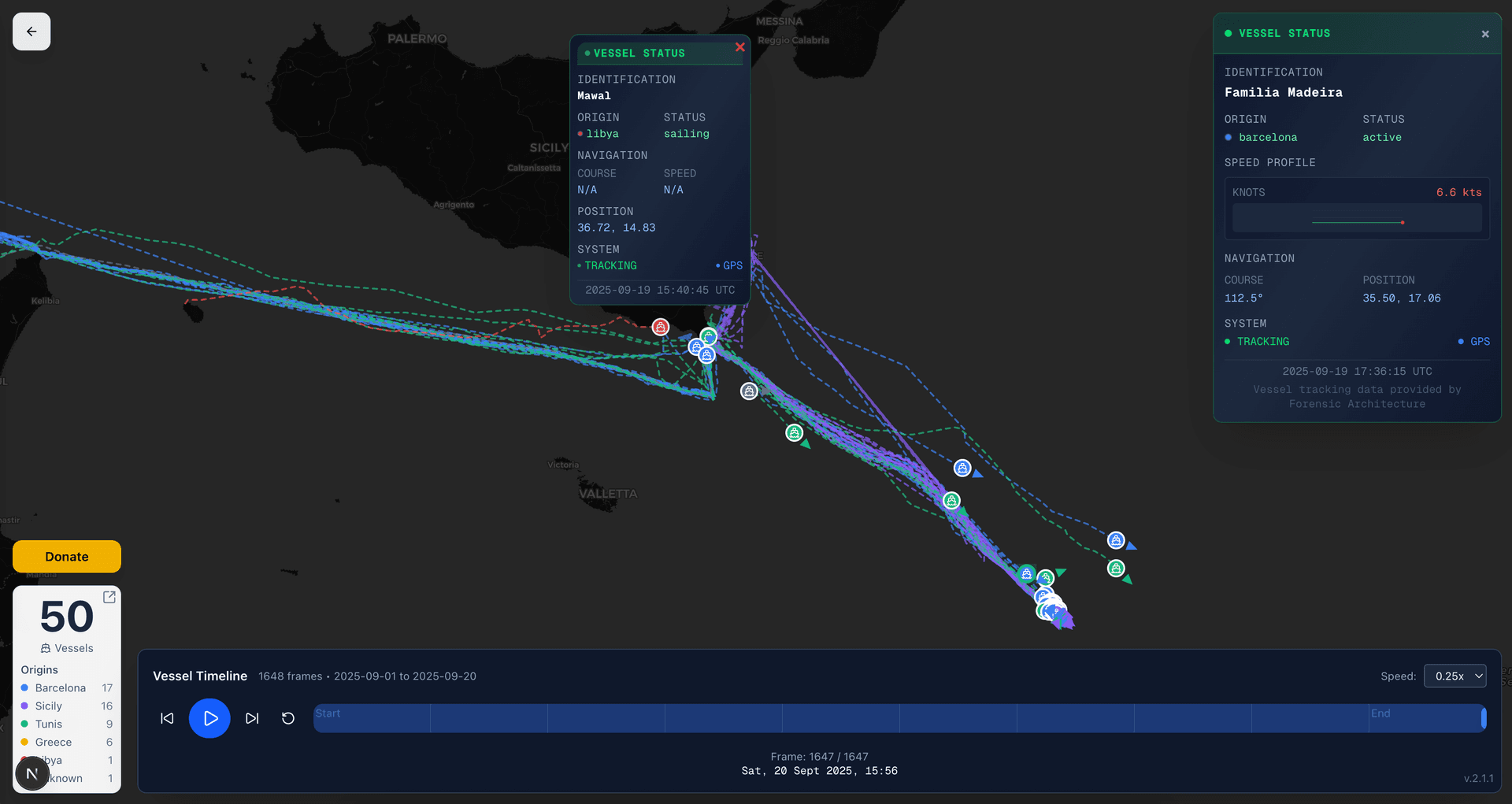The height and width of the screenshot is (804, 1512).
Task: Open the playback Speed dropdown
Action: [x=1454, y=676]
